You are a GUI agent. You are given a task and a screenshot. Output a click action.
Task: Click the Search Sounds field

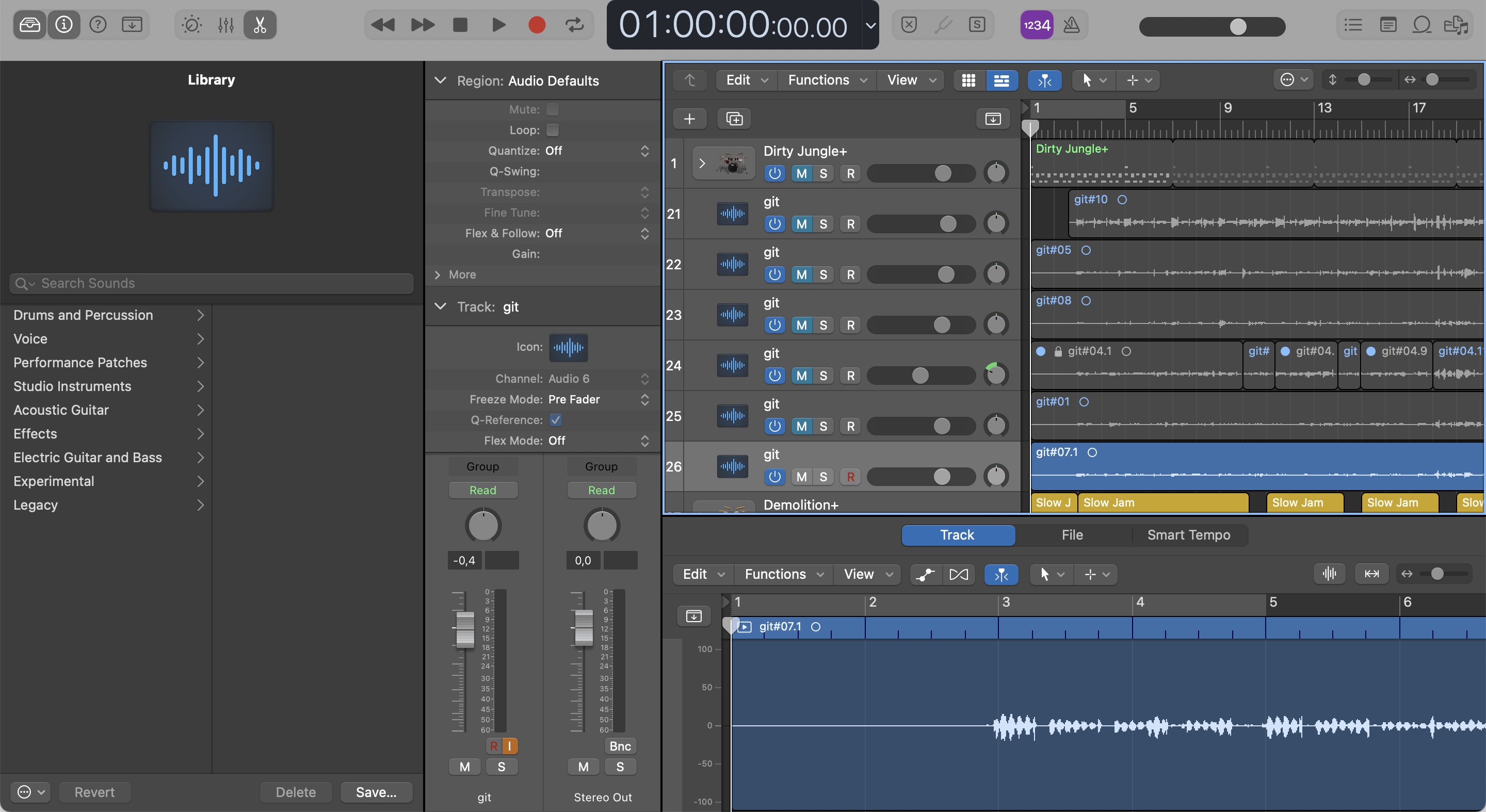[x=211, y=283]
